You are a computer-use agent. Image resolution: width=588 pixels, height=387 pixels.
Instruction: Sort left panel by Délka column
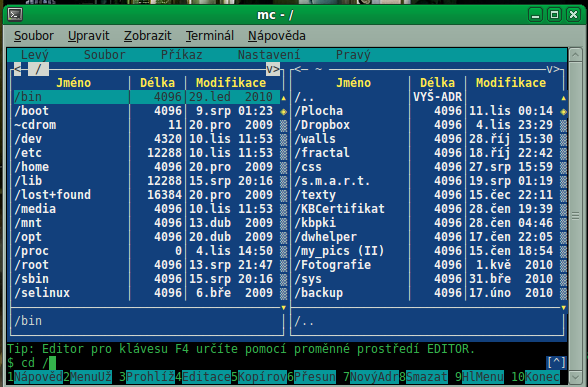pyautogui.click(x=158, y=82)
